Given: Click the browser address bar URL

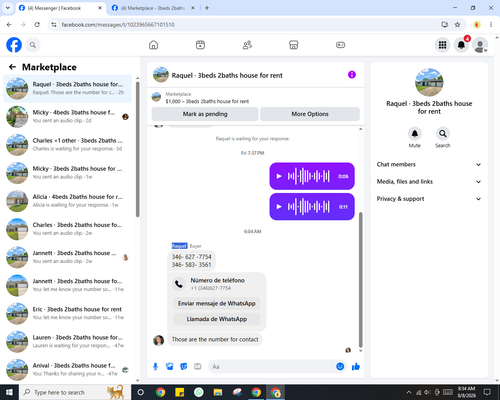Looking at the screenshot, I should click(x=118, y=25).
